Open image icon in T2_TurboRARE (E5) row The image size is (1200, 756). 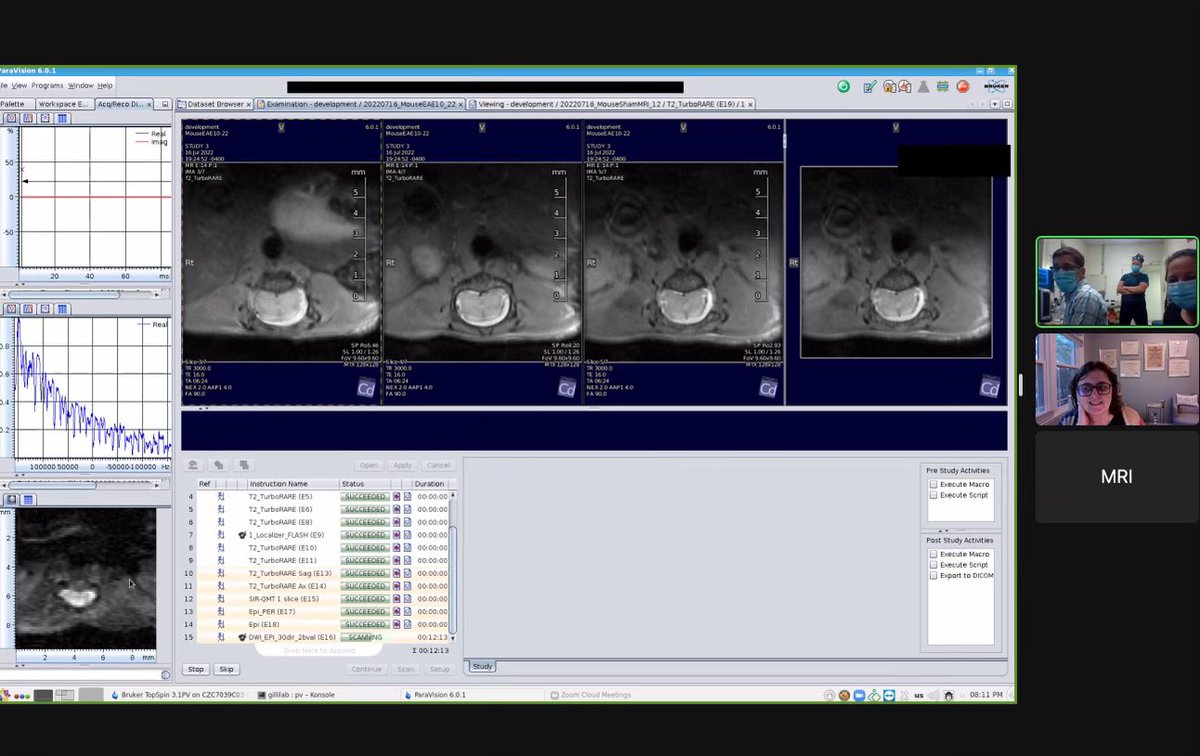(x=396, y=496)
